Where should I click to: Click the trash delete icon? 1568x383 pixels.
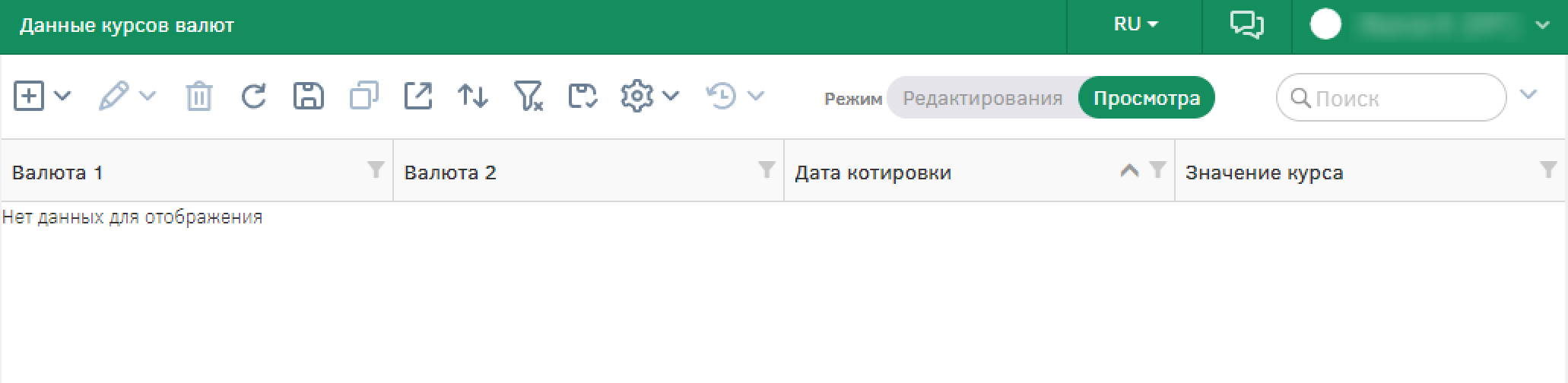(x=199, y=97)
